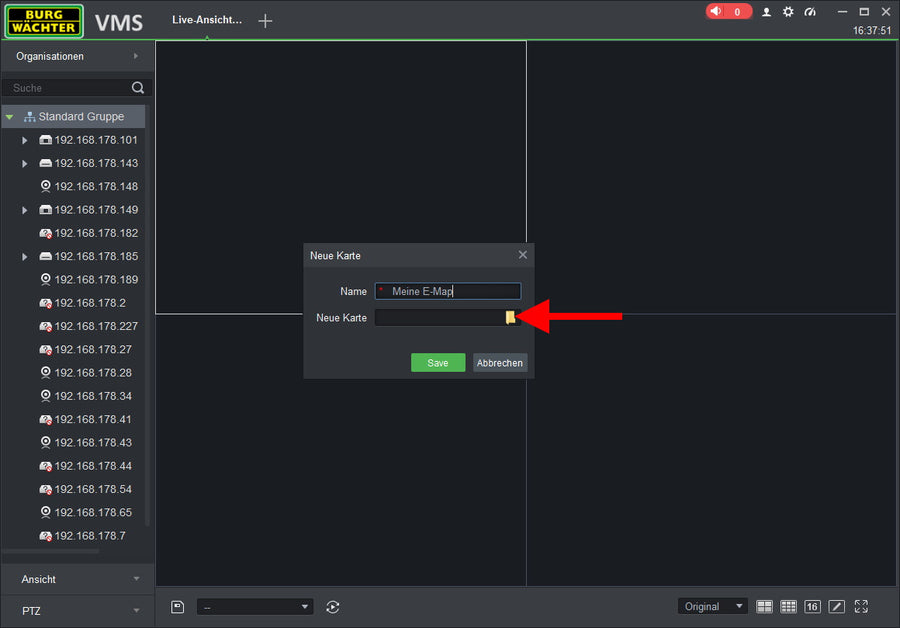Viewport: 900px width, 628px height.
Task: Click the alarm speaker notification icon
Action: click(716, 12)
